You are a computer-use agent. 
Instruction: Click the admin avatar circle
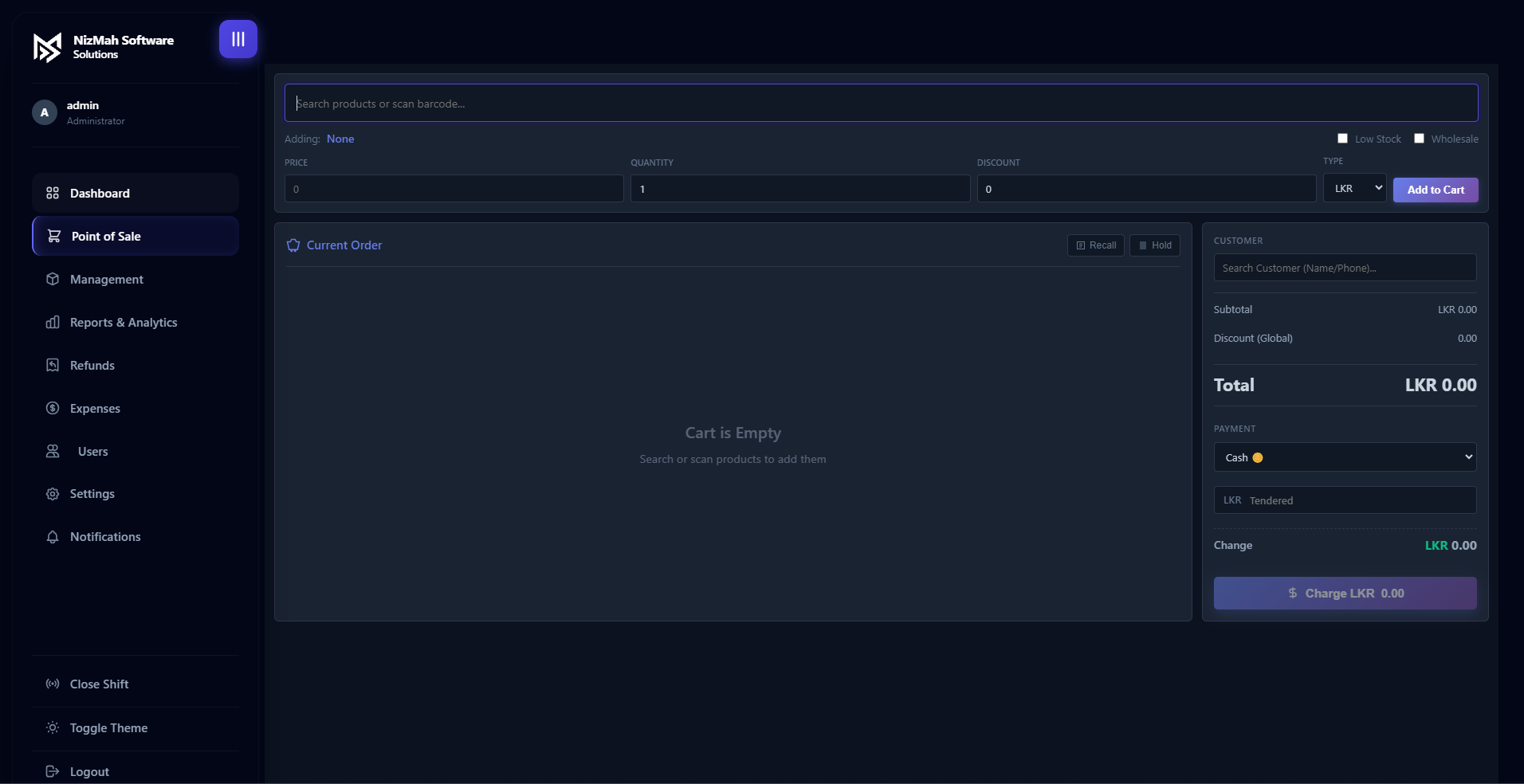[45, 112]
